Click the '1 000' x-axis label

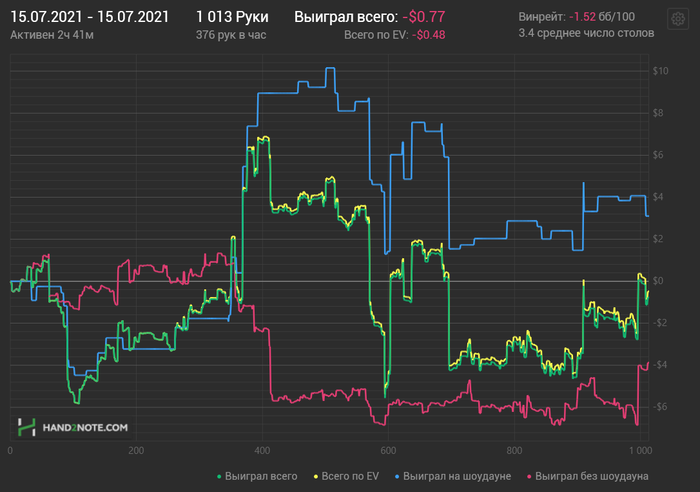point(640,451)
